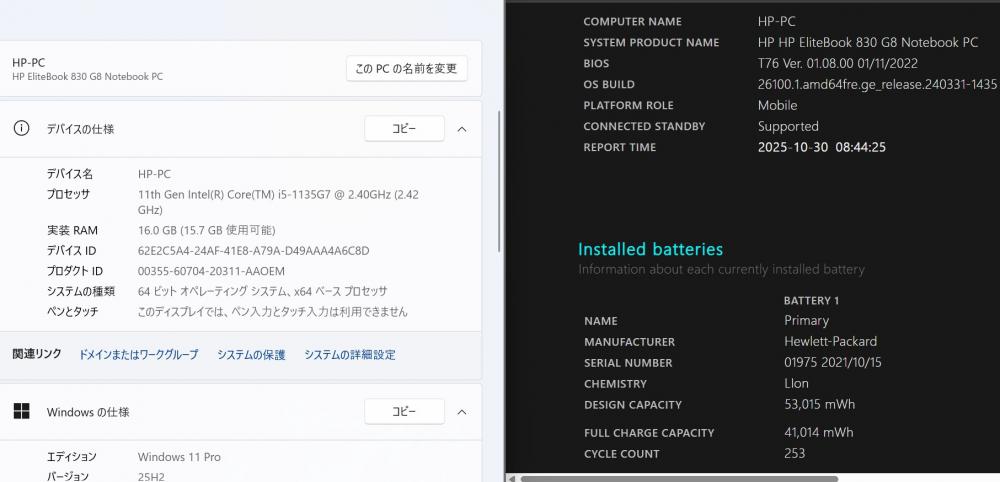Image resolution: width=1000 pixels, height=482 pixels.
Task: Collapse the デバイスの仕様 section chevron
Action: pyautogui.click(x=461, y=129)
